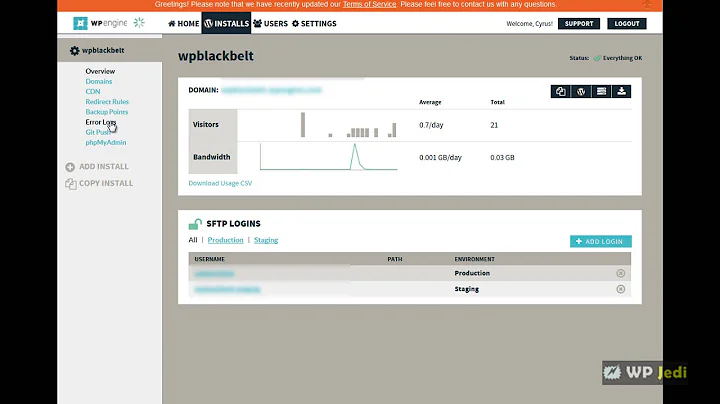Open WordPress admin icon button

click(581, 91)
